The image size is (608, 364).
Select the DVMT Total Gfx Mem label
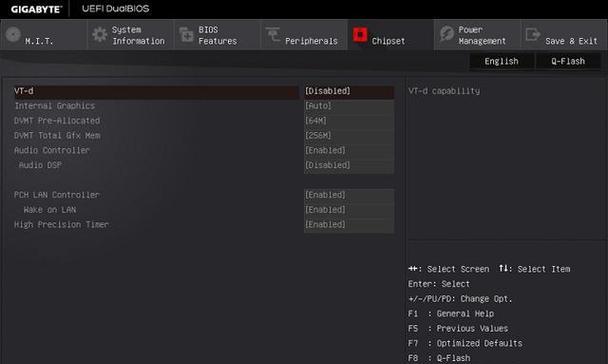57,135
